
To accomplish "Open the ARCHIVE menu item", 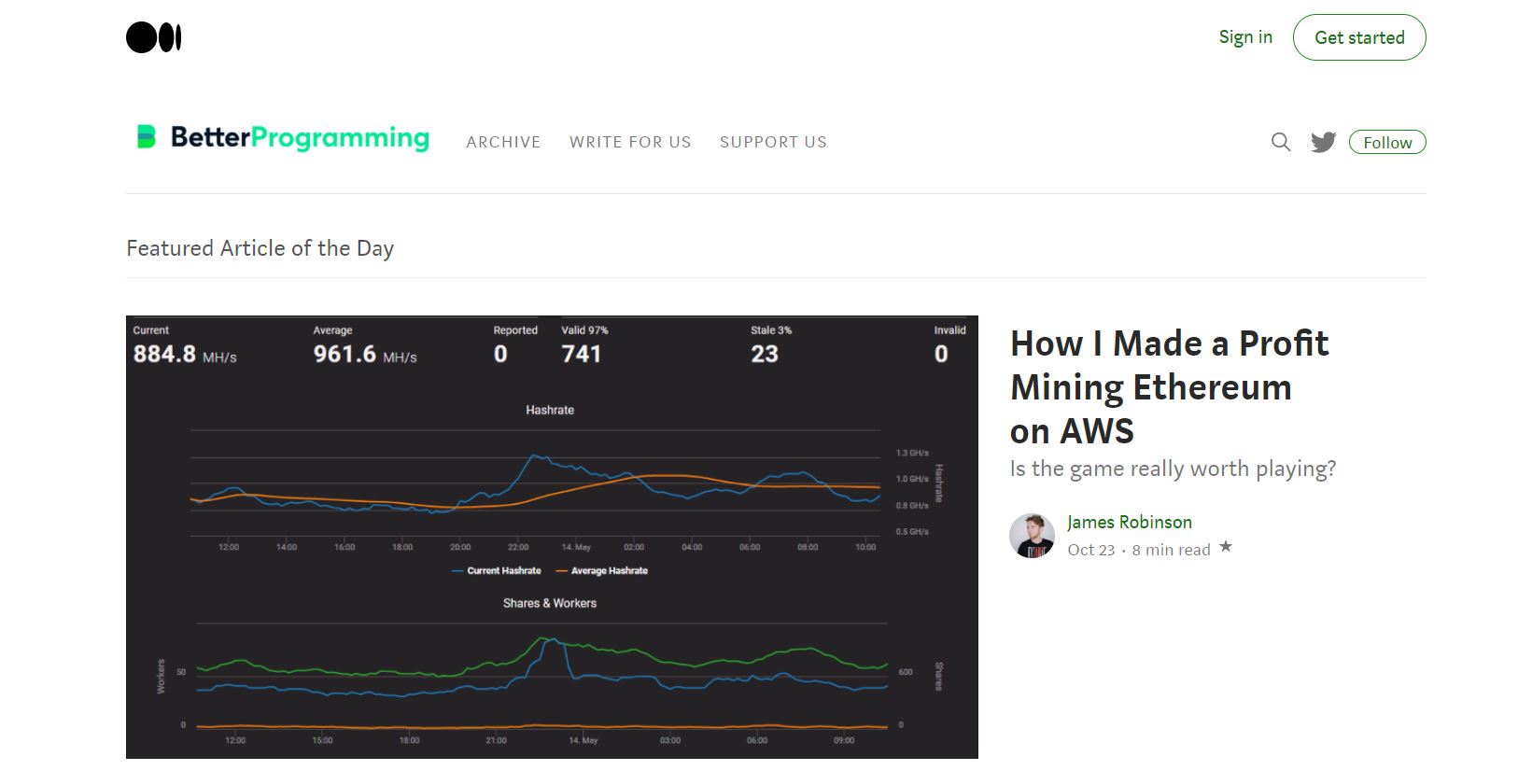I will point(503,142).
